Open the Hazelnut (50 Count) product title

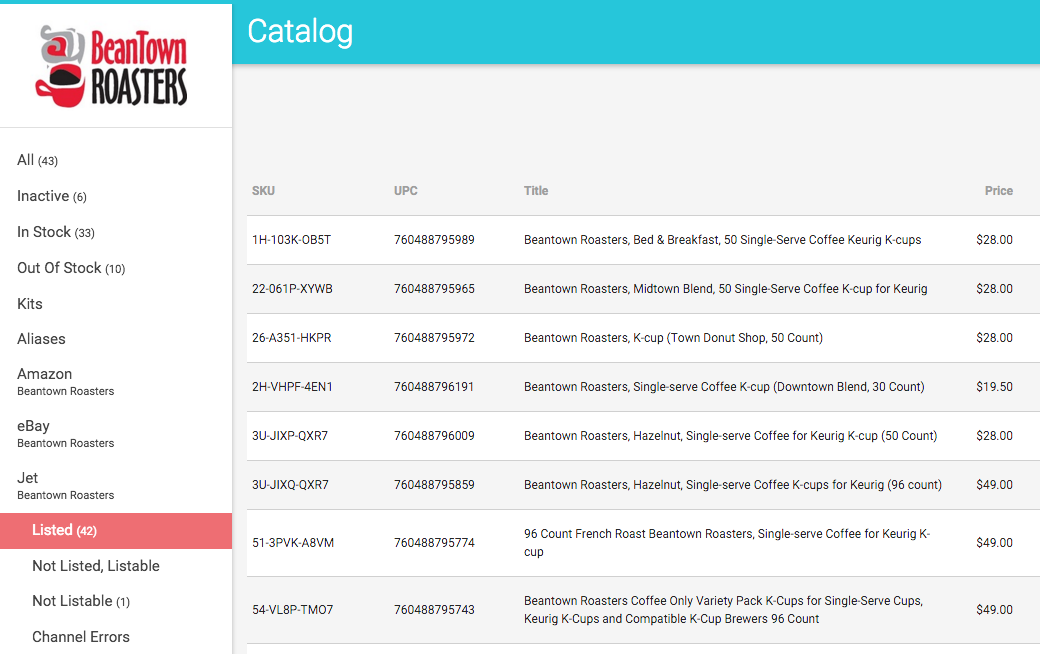[x=730, y=436]
